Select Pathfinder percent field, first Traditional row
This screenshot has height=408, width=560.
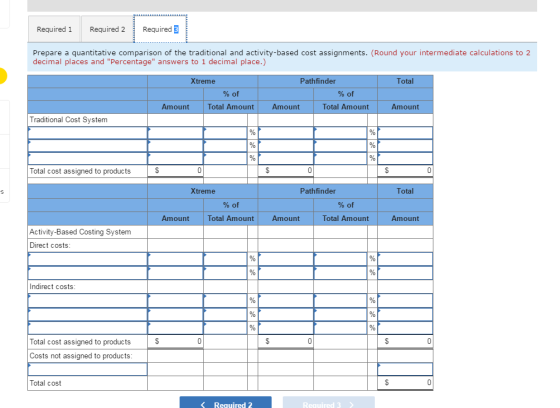(x=340, y=133)
